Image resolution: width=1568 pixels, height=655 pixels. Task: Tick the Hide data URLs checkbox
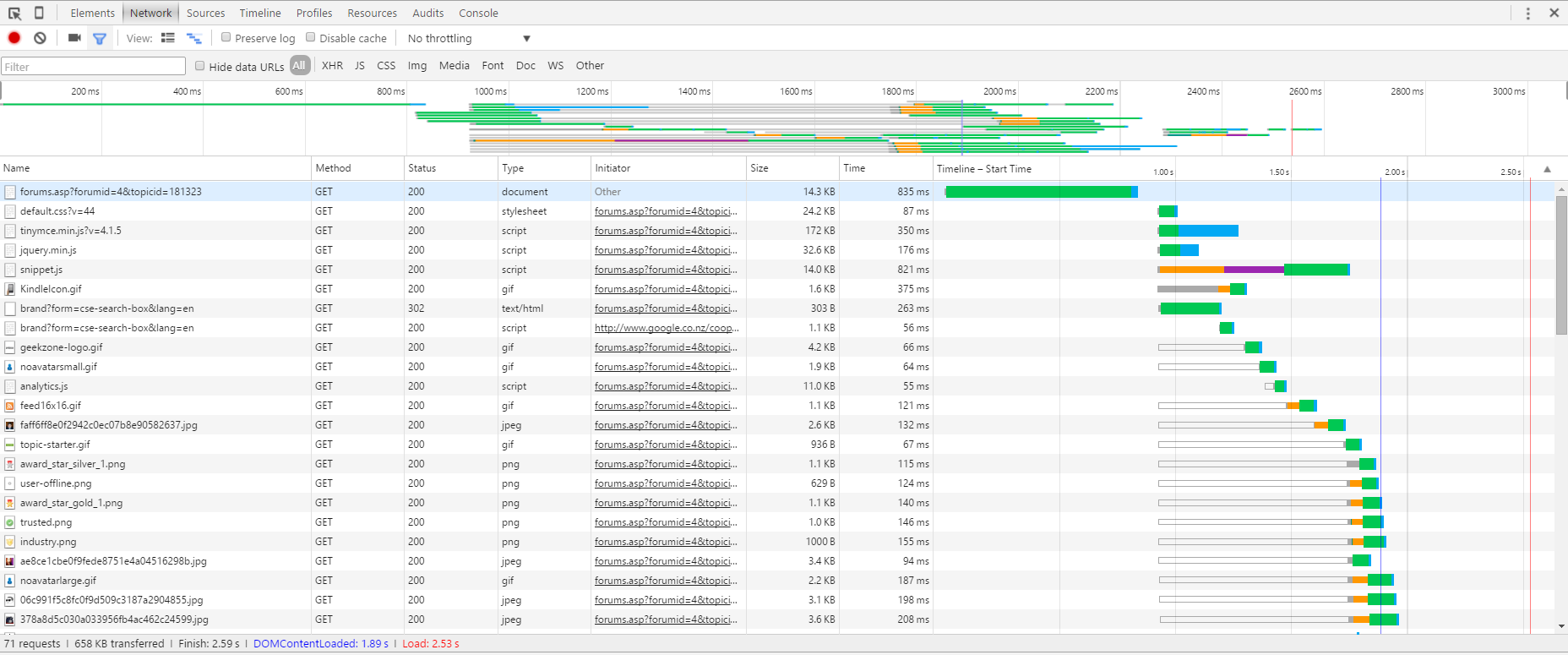pos(200,66)
